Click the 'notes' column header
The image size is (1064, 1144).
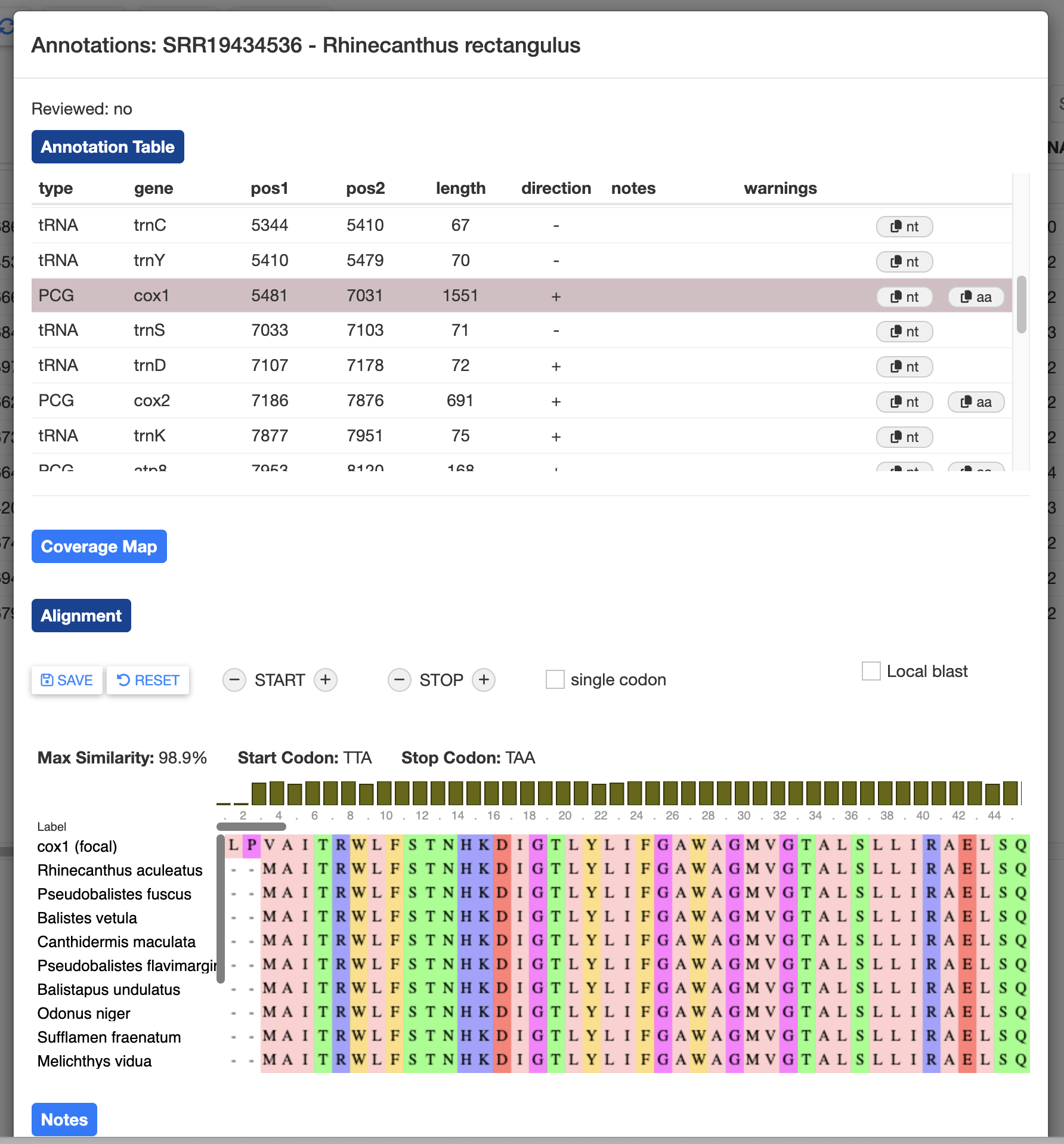tap(633, 188)
